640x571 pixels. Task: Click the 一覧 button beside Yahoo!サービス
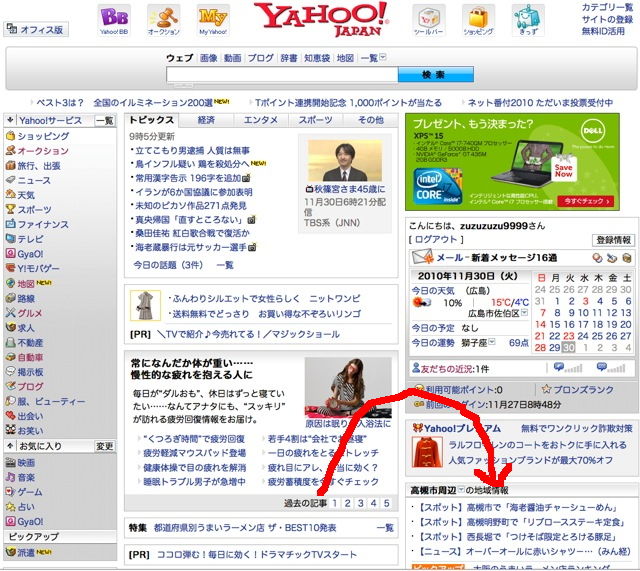104,120
